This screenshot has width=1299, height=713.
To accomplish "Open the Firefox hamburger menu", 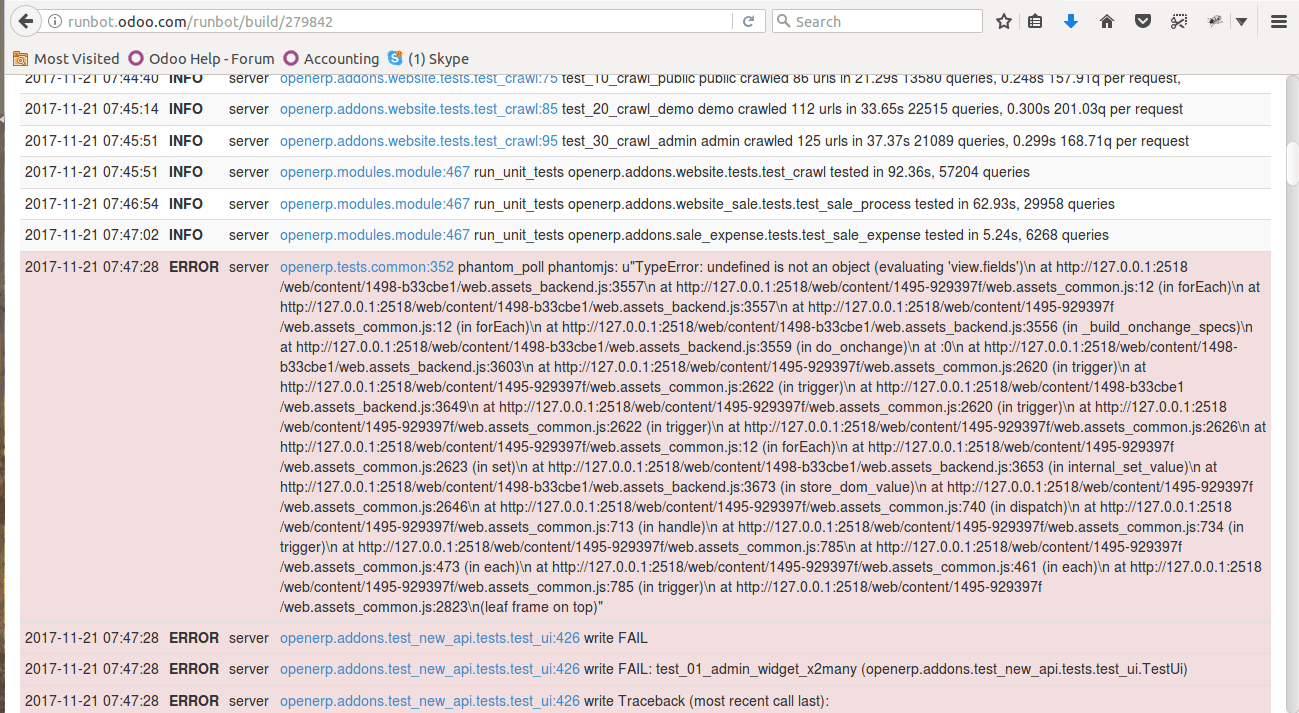I will tap(1278, 21).
